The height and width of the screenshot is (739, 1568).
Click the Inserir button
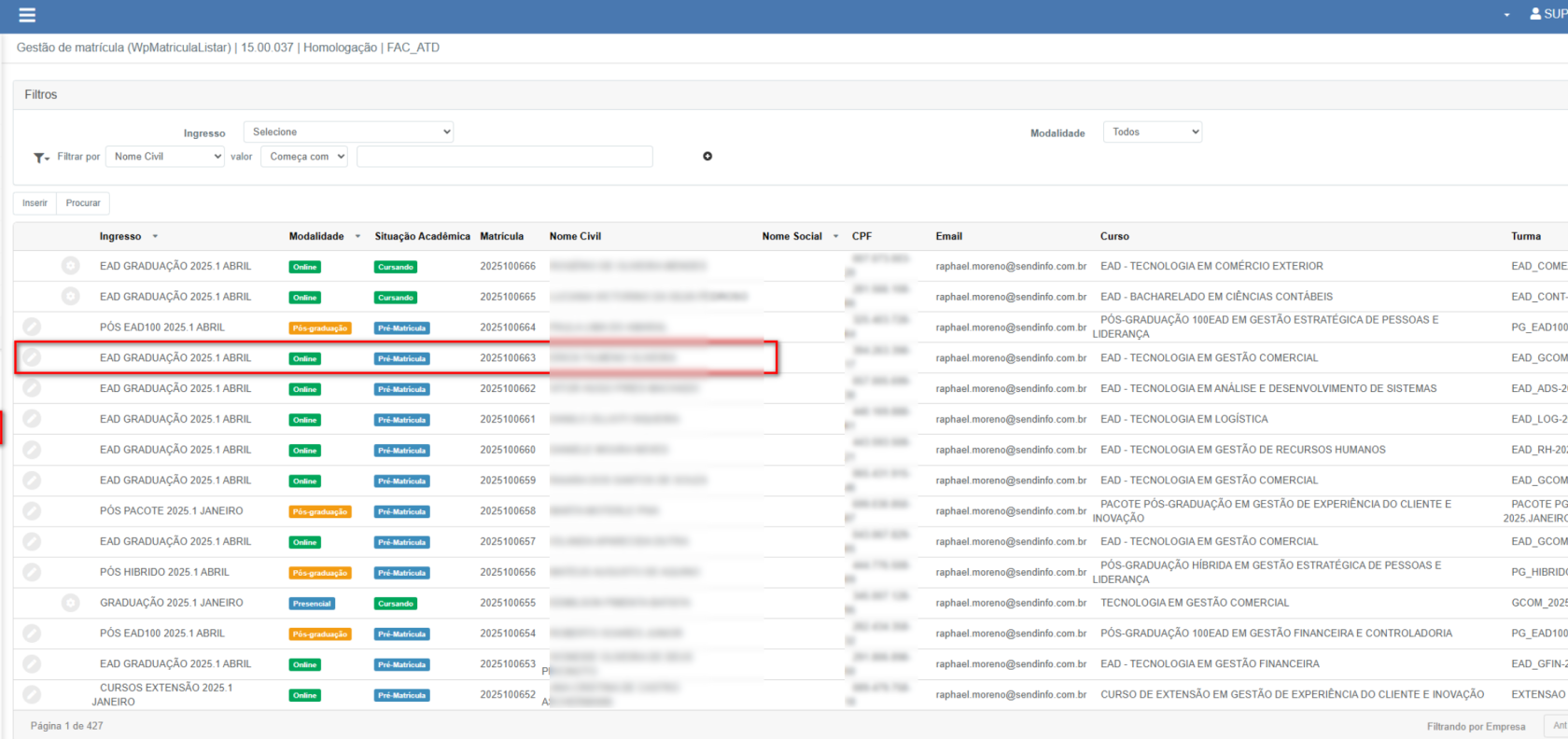[35, 202]
